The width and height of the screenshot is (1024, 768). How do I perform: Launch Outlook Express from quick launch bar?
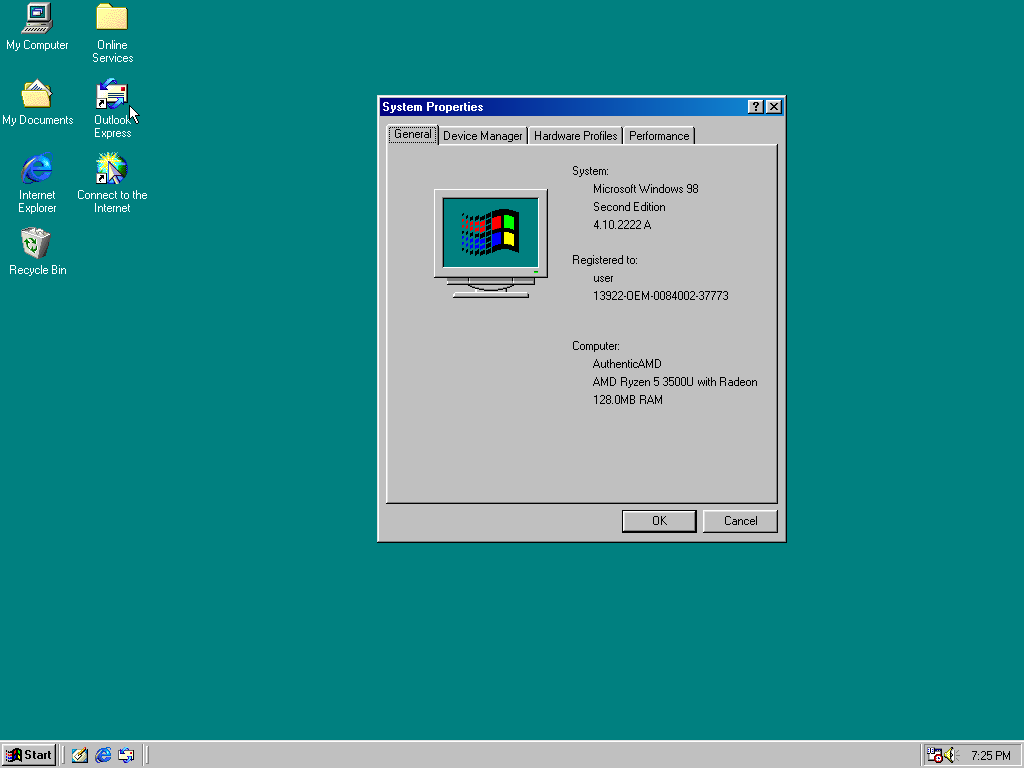[x=126, y=755]
